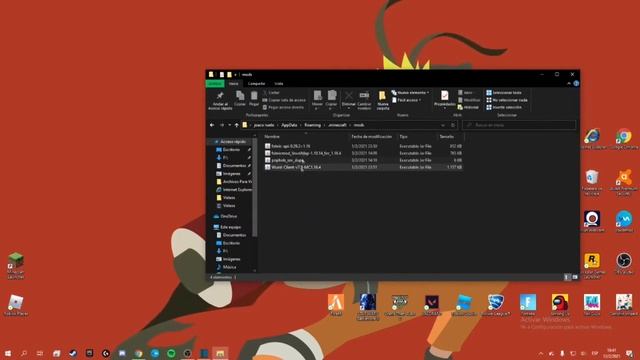Screen dimensions: 640x360
Task: Open the Copiar a dropdown
Action: [x=331, y=100]
